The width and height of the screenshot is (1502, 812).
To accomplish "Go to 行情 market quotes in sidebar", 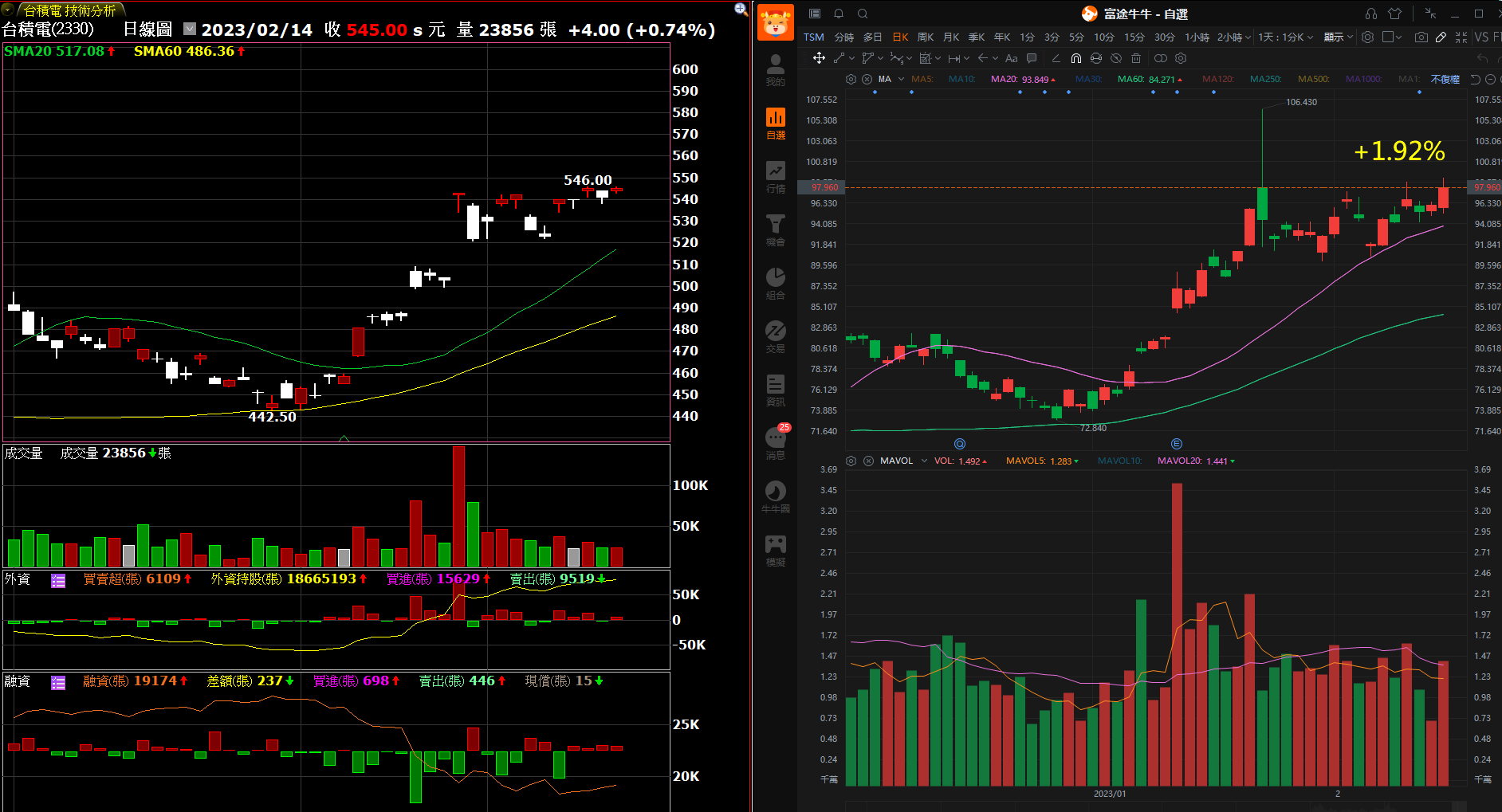I will click(x=775, y=176).
